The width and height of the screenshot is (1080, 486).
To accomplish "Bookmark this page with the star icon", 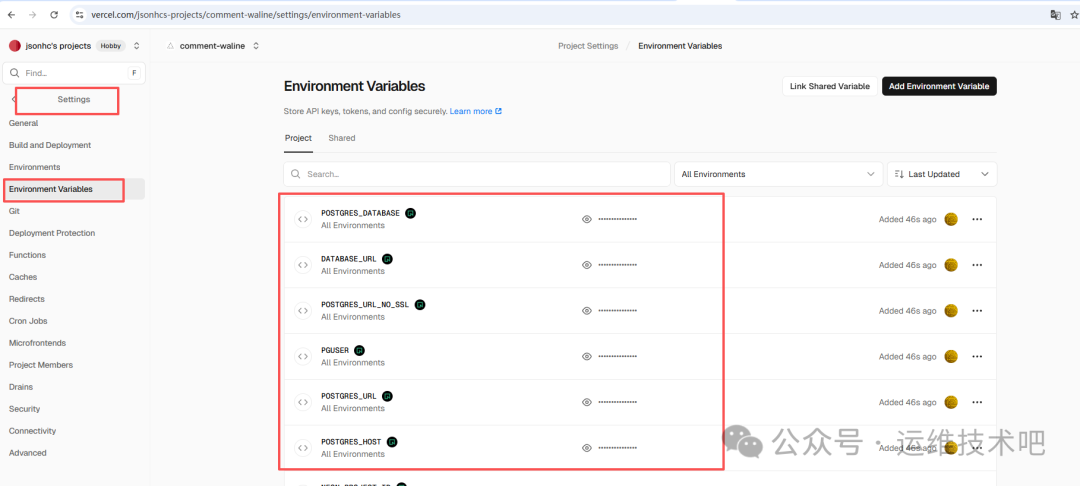I will (1074, 14).
